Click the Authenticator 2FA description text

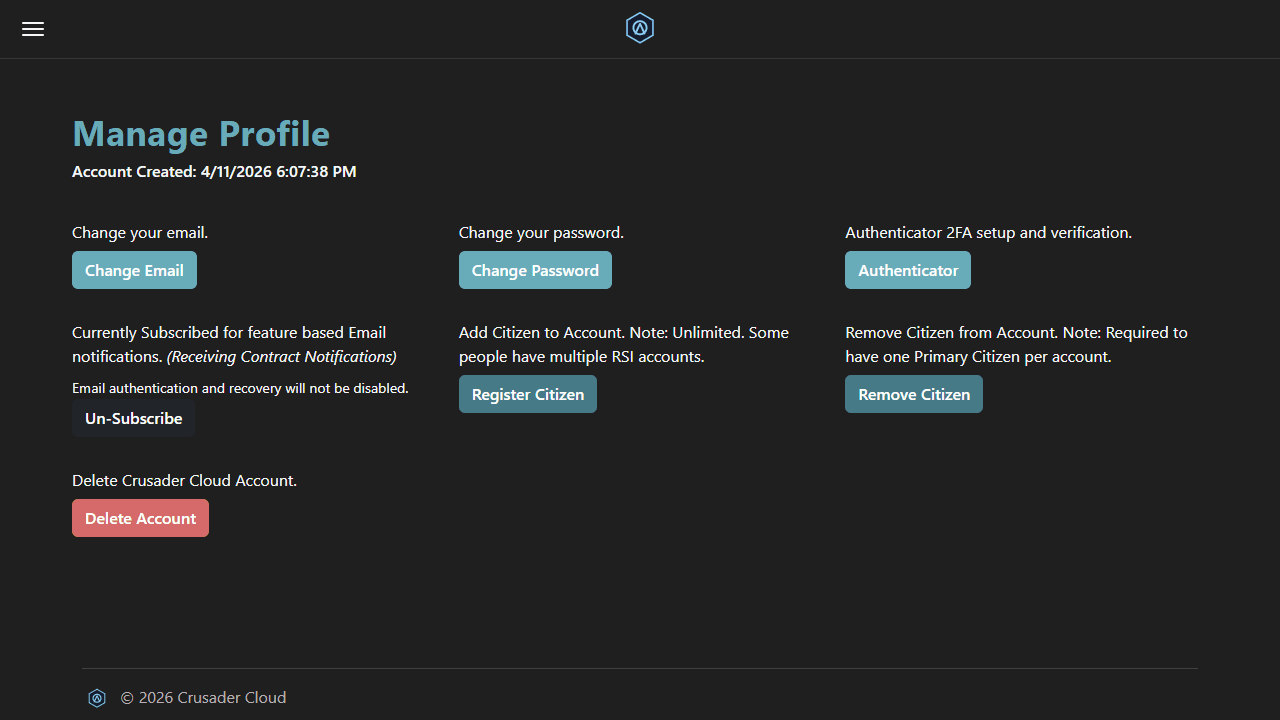click(x=988, y=232)
